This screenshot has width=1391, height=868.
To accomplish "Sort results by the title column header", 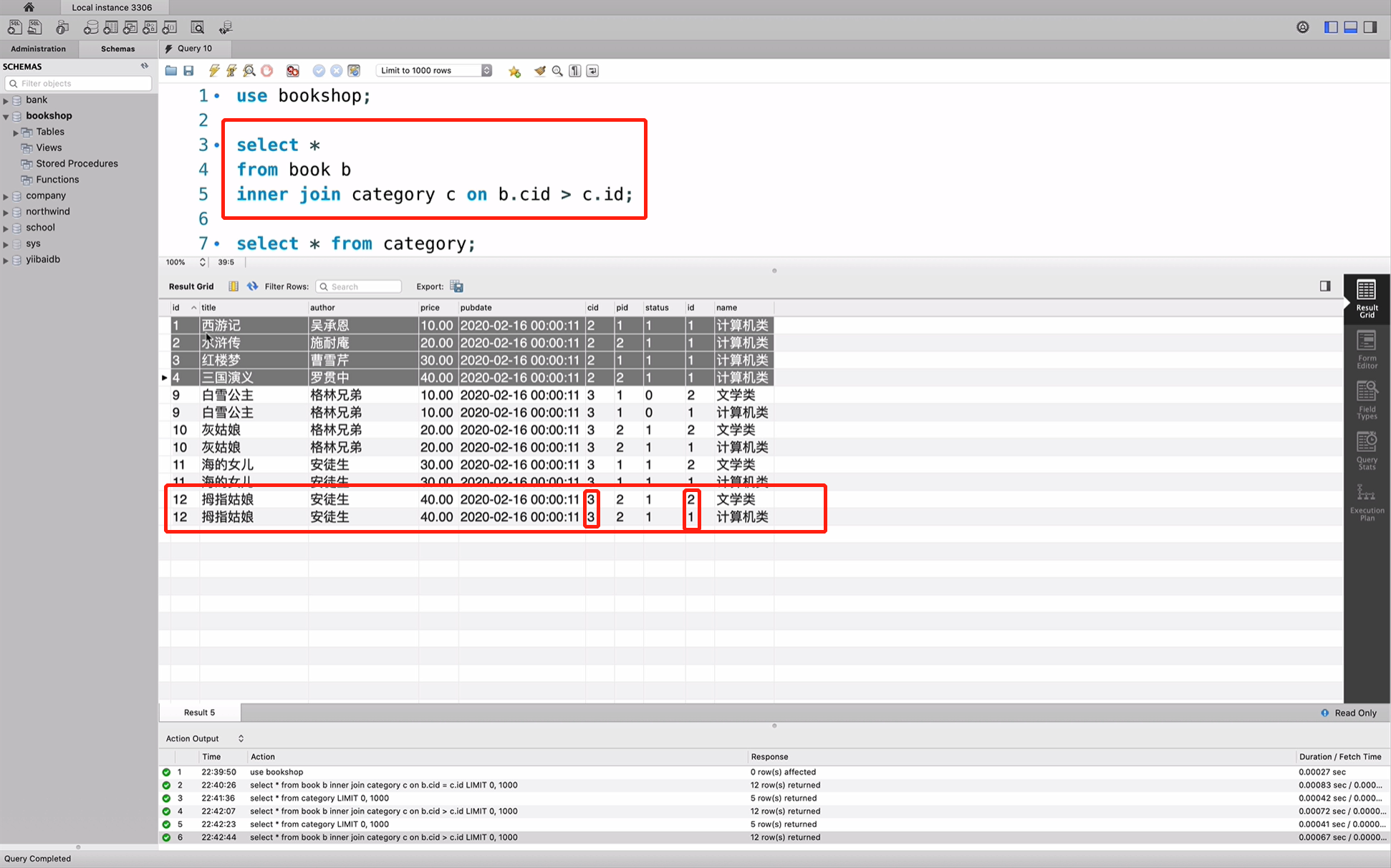I will click(254, 307).
